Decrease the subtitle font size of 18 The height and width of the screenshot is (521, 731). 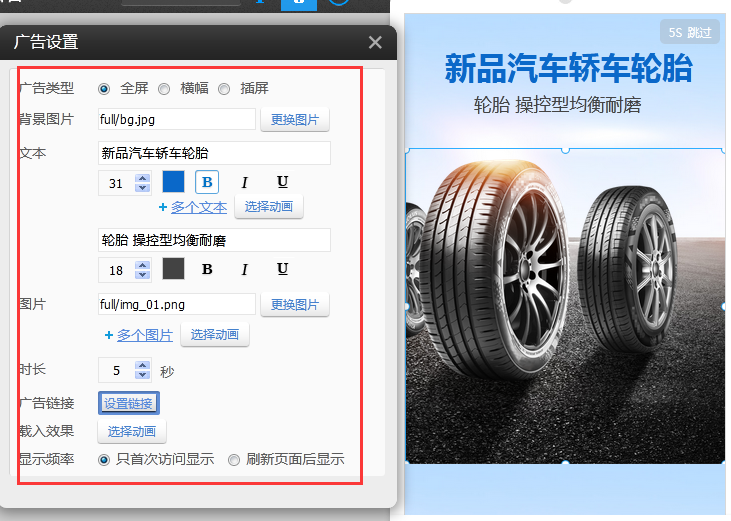tap(142, 274)
